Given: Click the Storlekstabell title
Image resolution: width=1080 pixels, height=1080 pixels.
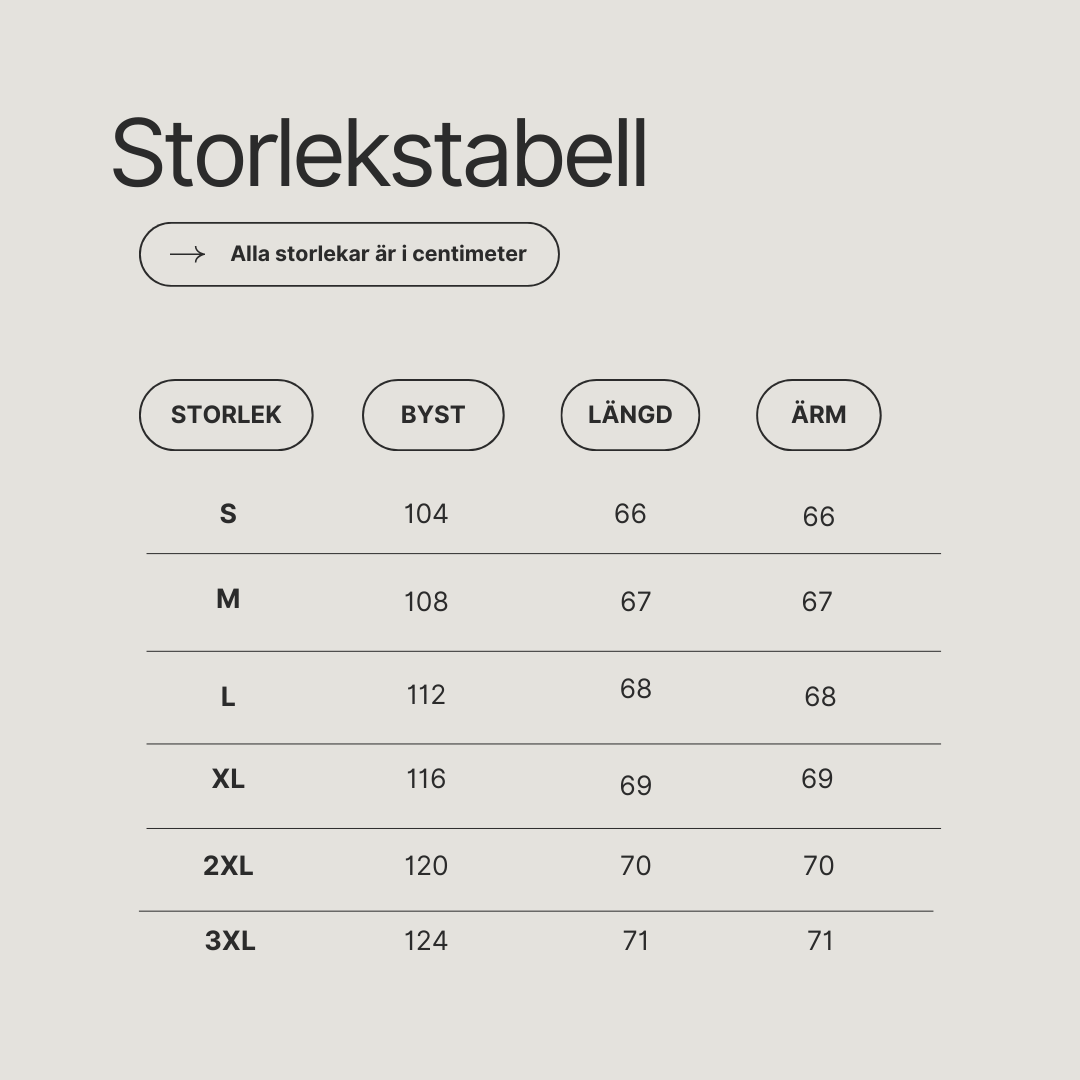Looking at the screenshot, I should click(380, 152).
